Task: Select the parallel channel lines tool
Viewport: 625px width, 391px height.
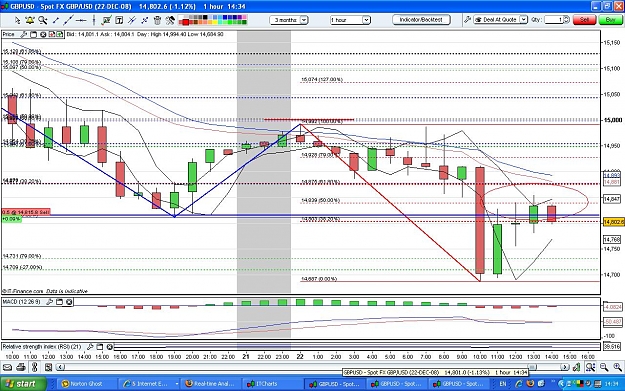Action: pyautogui.click(x=132, y=20)
